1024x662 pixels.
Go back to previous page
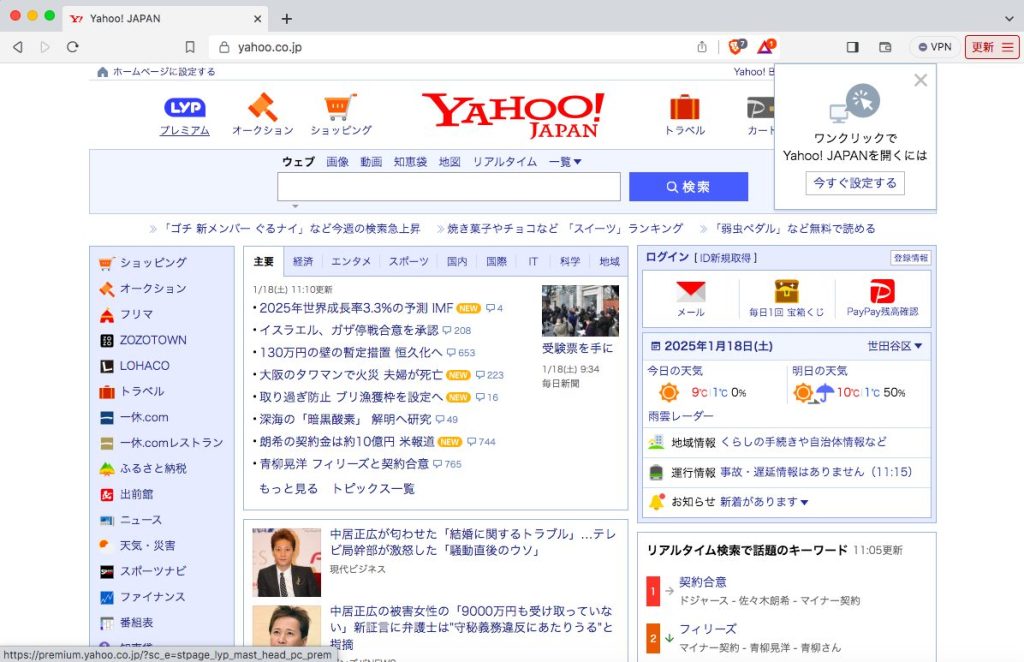click(x=18, y=47)
